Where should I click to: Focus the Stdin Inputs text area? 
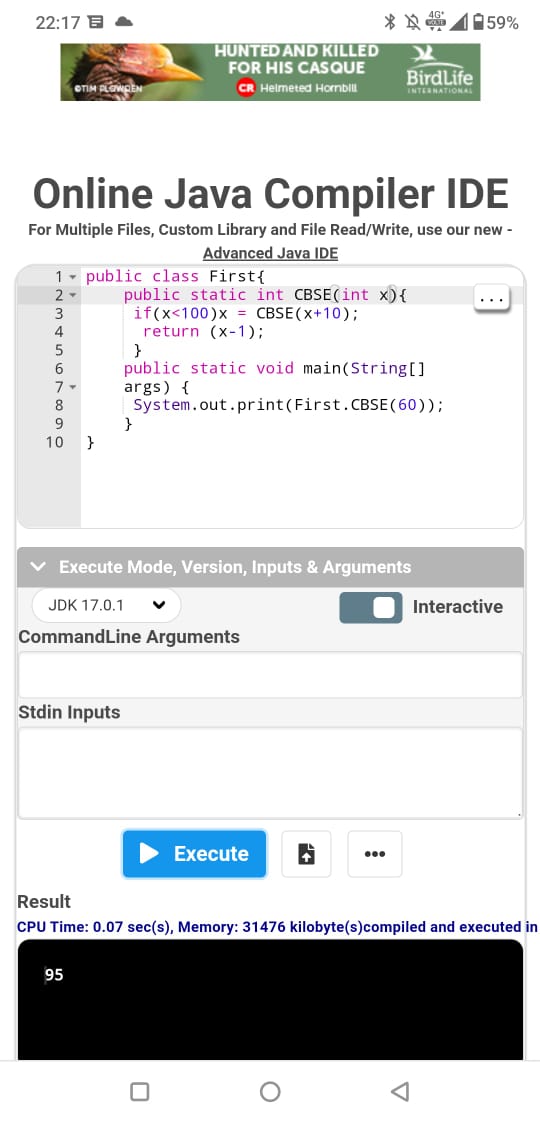coord(270,773)
